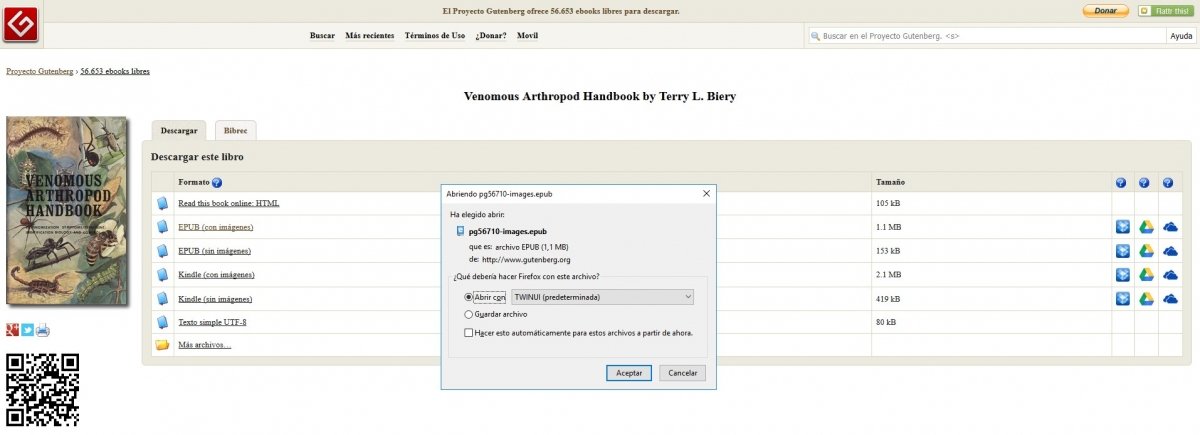
Task: Confirm dialog with Aceptar button
Action: pyautogui.click(x=629, y=372)
